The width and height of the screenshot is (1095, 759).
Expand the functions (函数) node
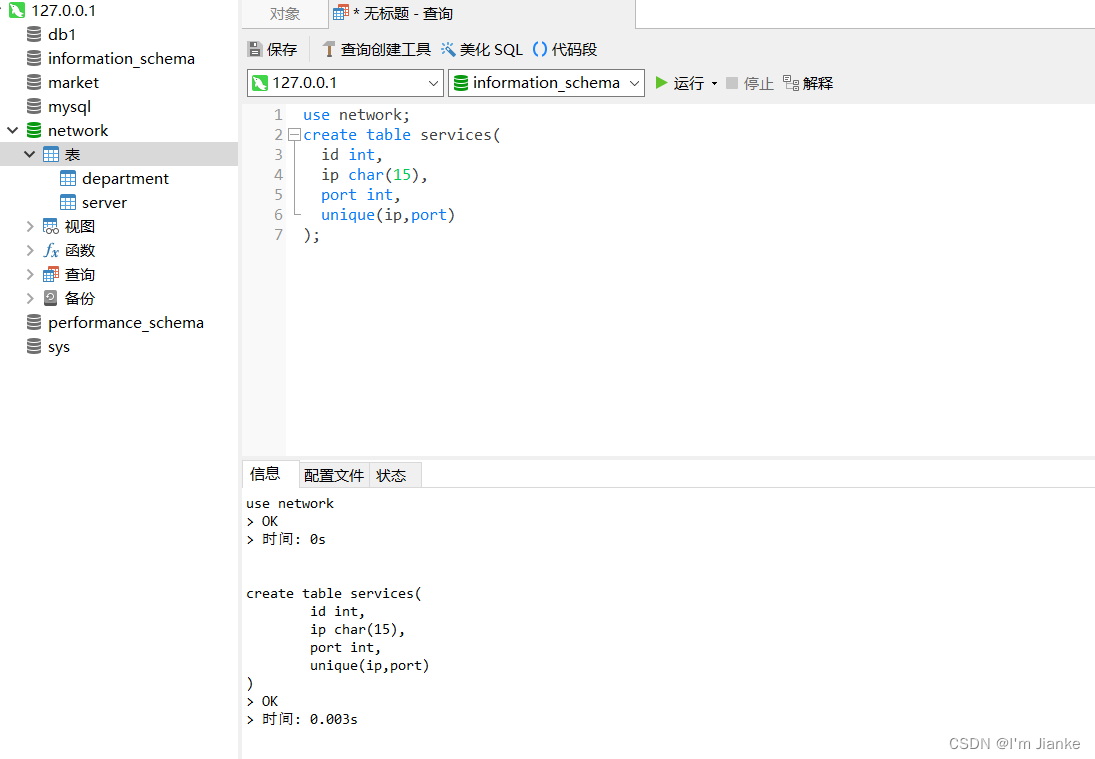pos(29,250)
